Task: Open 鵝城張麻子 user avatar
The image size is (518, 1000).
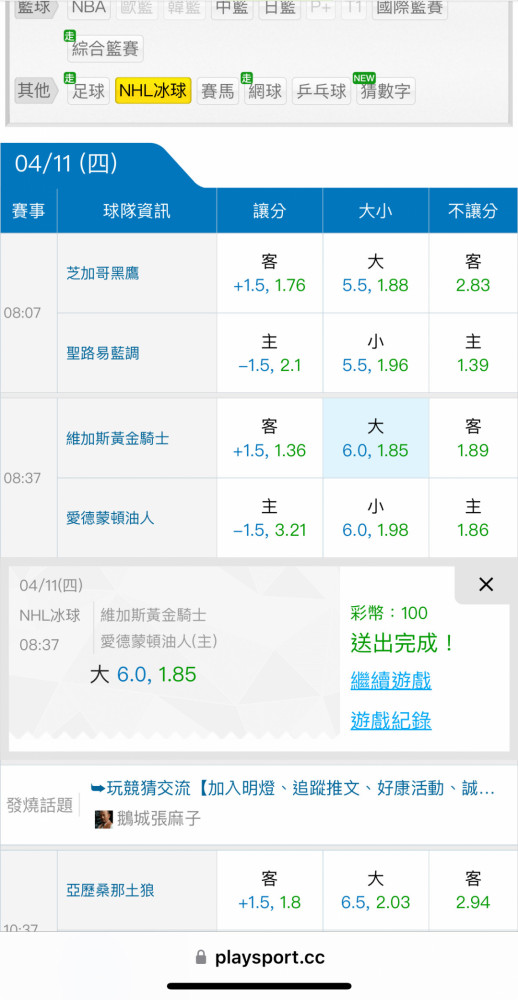Action: point(104,819)
